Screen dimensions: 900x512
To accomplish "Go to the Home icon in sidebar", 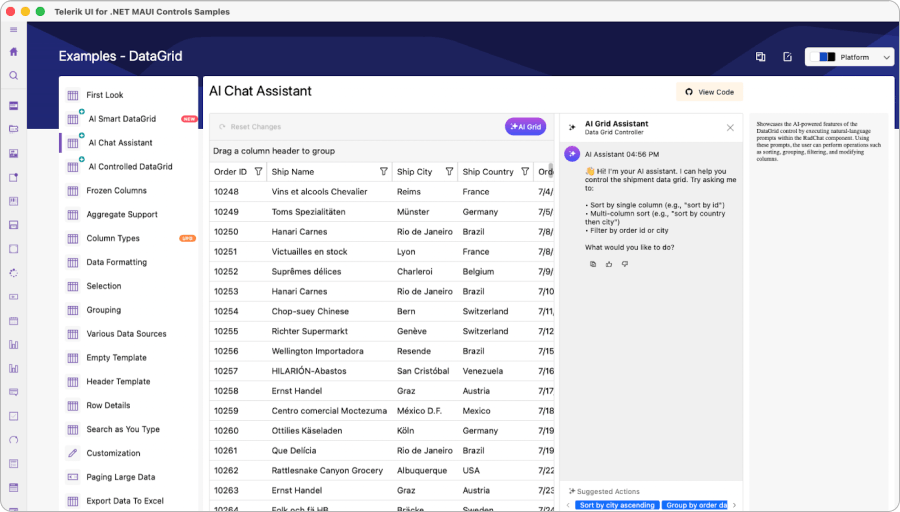I will [x=14, y=52].
